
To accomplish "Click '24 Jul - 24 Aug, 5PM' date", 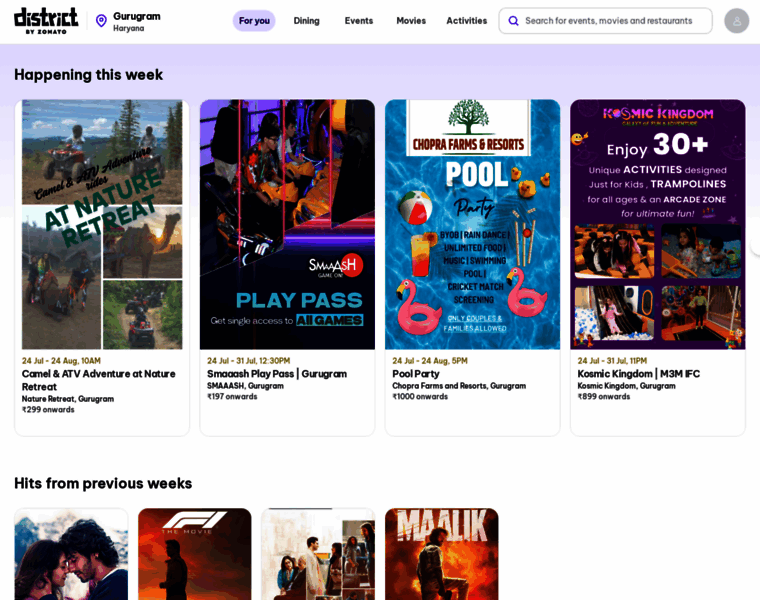I will click(430, 361).
